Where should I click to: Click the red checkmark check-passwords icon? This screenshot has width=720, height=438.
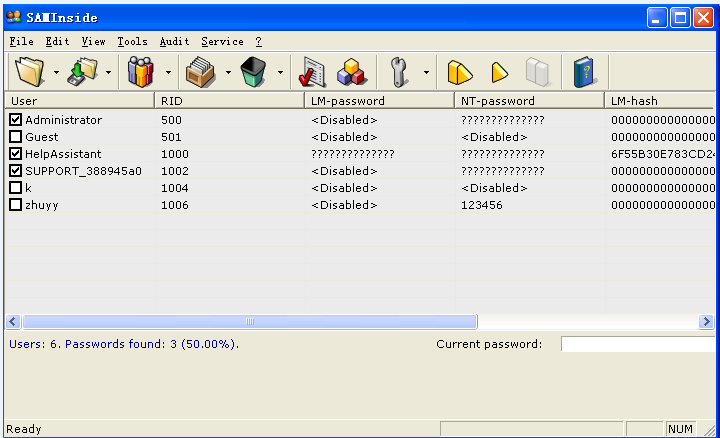pyautogui.click(x=312, y=72)
